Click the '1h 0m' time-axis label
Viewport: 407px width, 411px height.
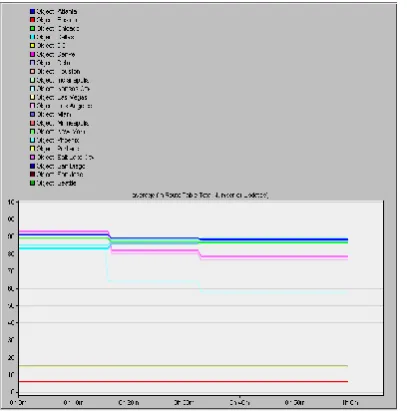(x=350, y=403)
